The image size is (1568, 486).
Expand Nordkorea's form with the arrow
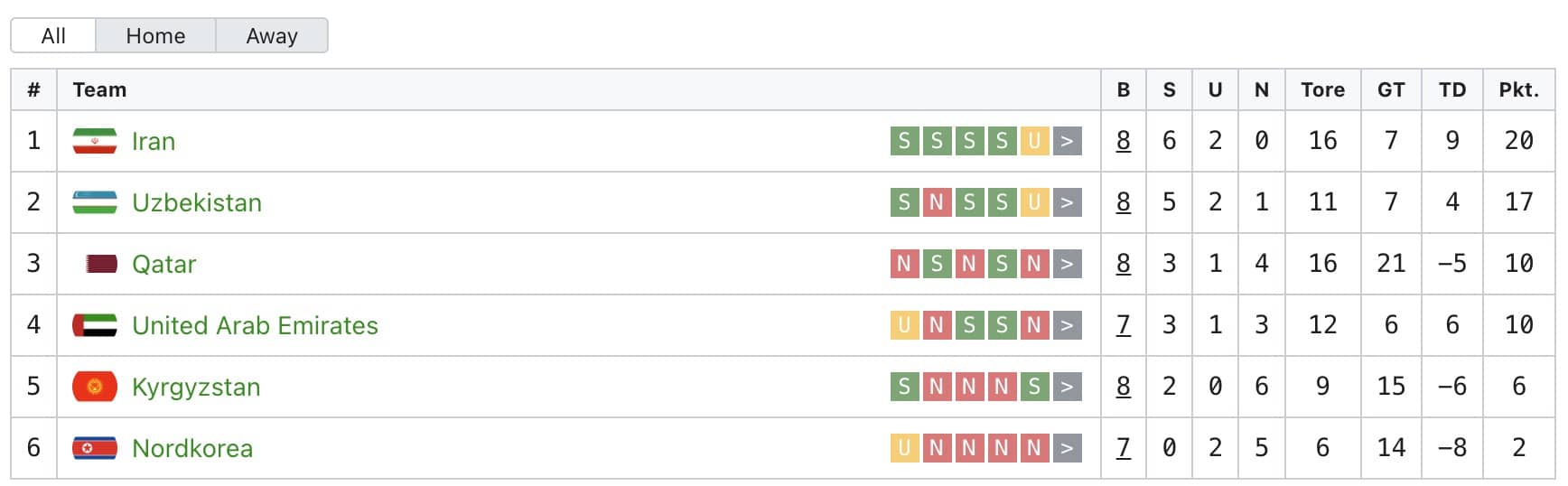1067,448
